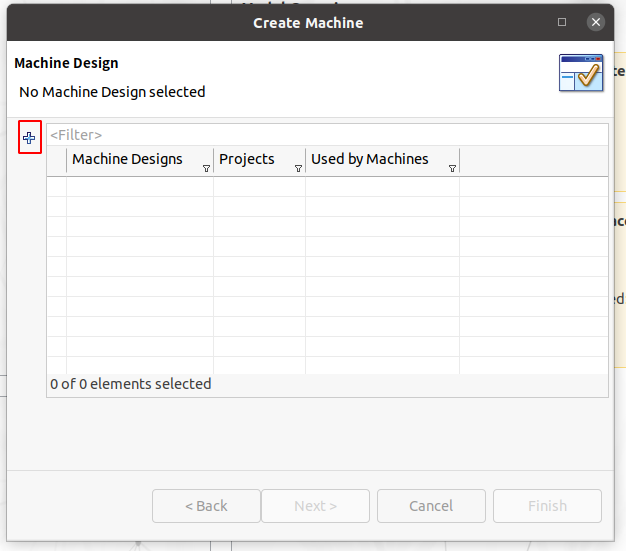Open the Machine Designs column filter
This screenshot has height=551, width=626.
[x=206, y=168]
